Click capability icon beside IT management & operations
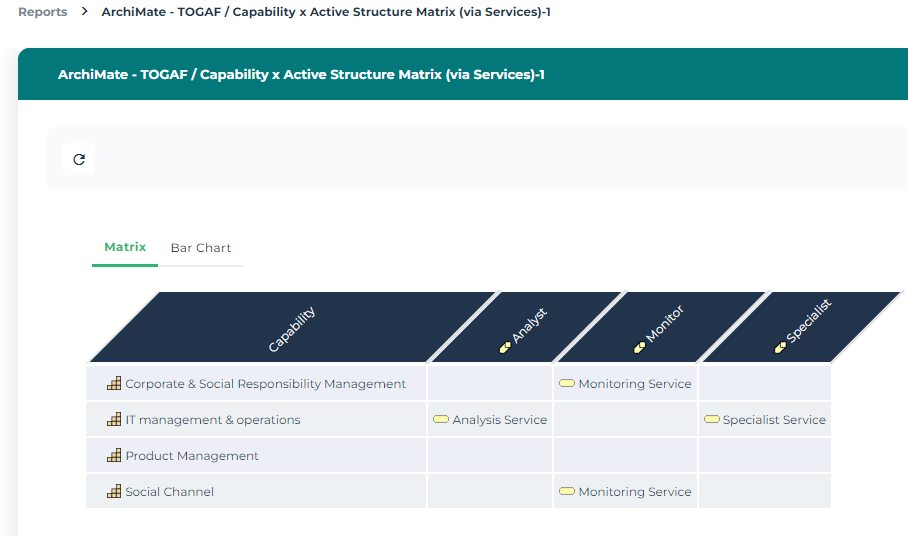The image size is (908, 536). pos(114,420)
